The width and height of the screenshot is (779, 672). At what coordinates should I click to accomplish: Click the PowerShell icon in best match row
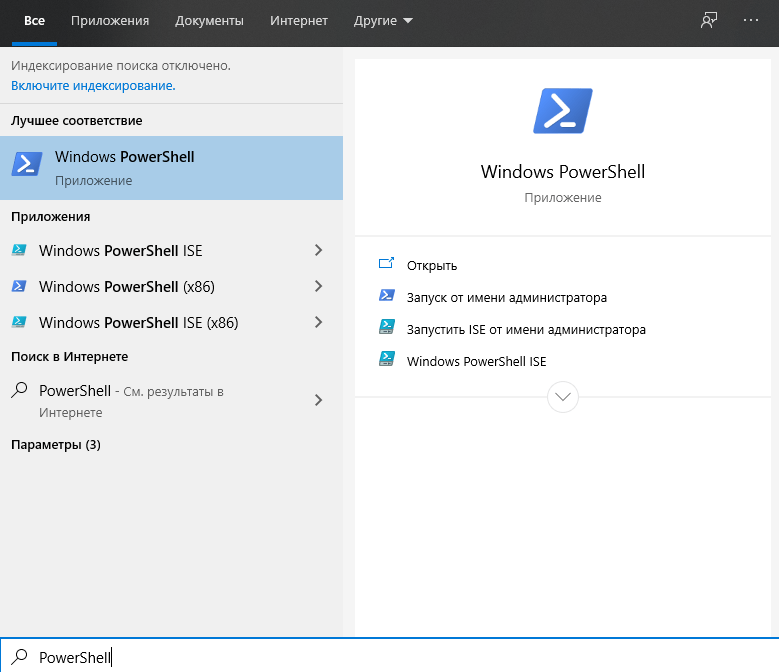point(27,164)
